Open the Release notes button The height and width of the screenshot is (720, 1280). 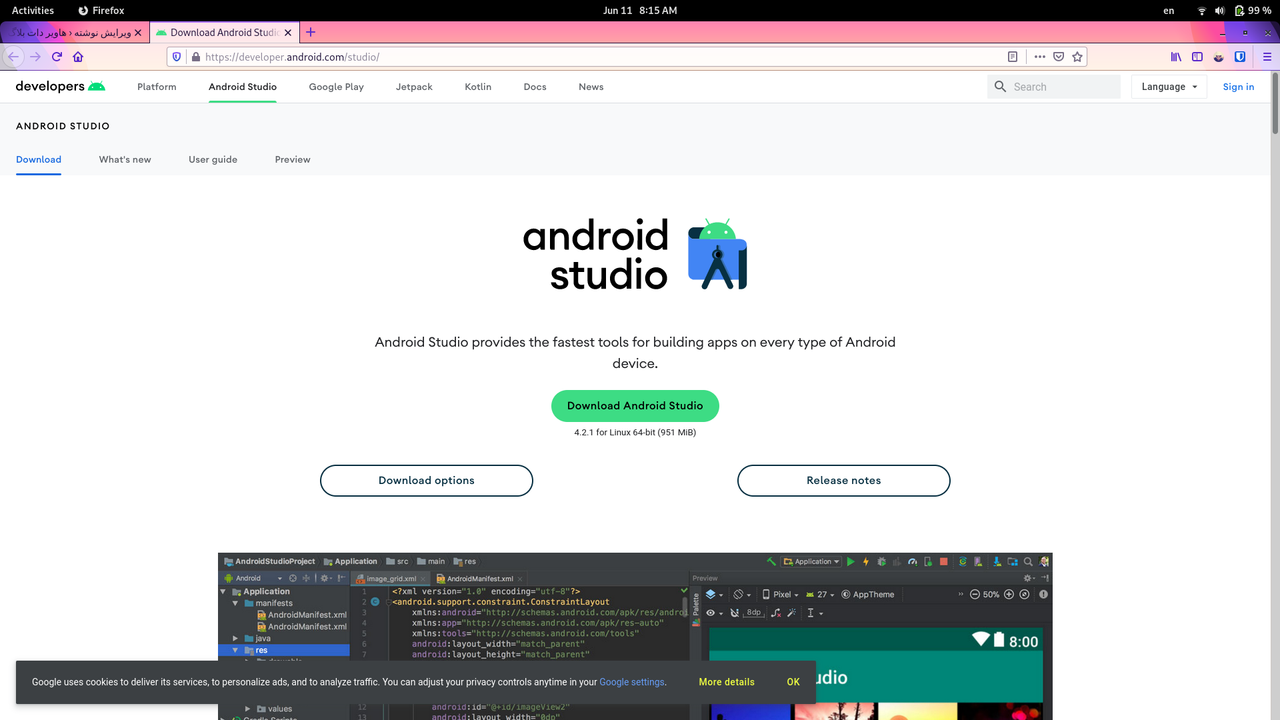click(844, 480)
